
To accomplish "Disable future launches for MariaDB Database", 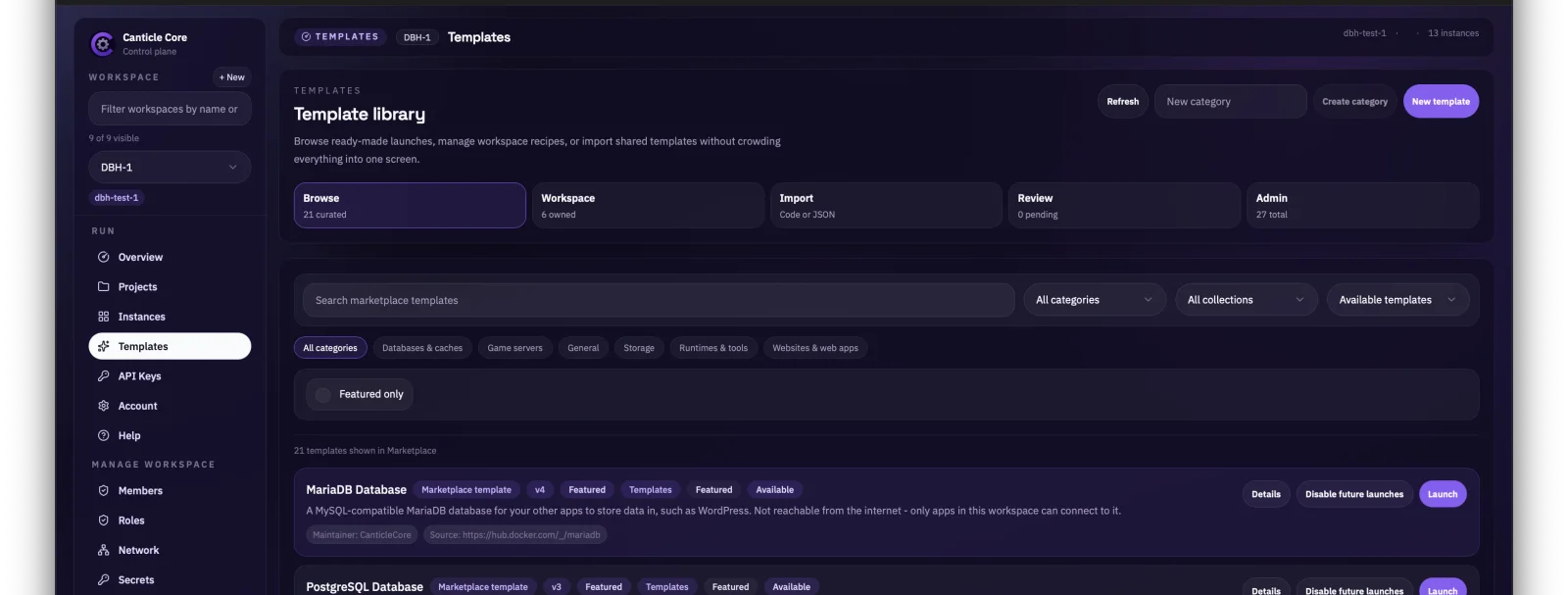I will coord(1354,494).
